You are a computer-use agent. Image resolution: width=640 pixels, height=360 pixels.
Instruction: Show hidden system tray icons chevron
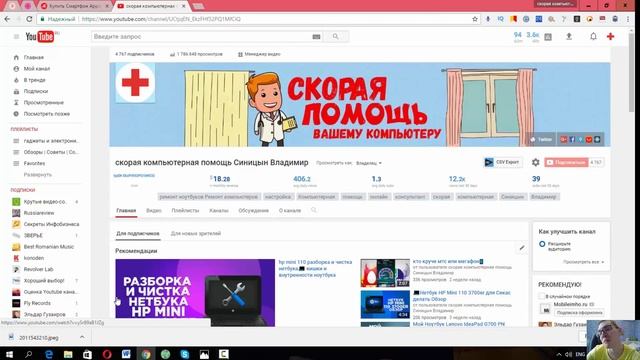click(559, 354)
